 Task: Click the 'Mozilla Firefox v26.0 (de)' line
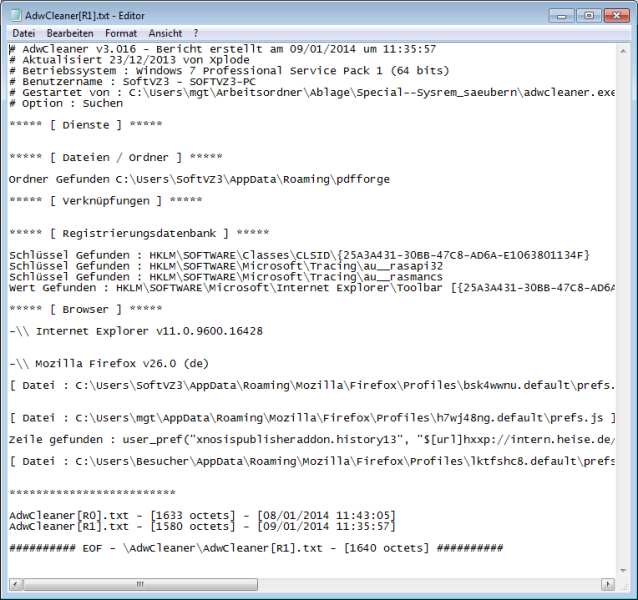[109, 364]
